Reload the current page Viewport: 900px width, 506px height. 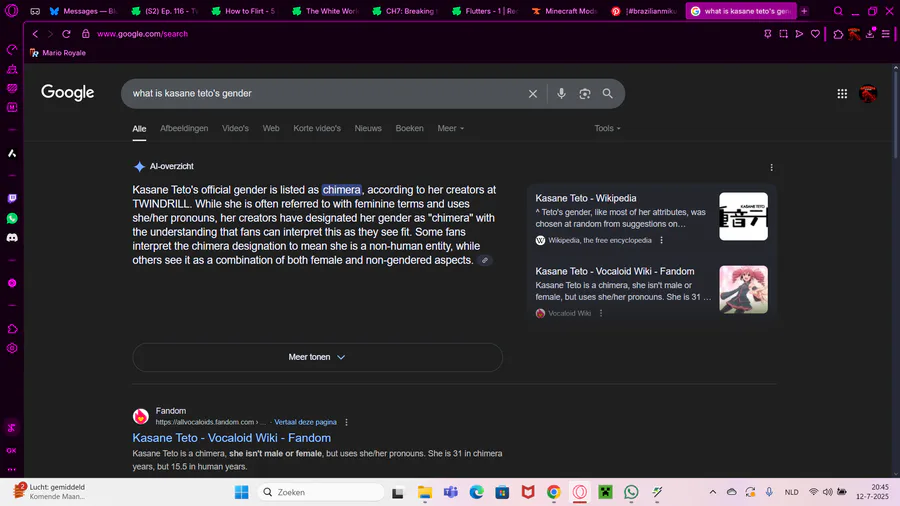67,34
